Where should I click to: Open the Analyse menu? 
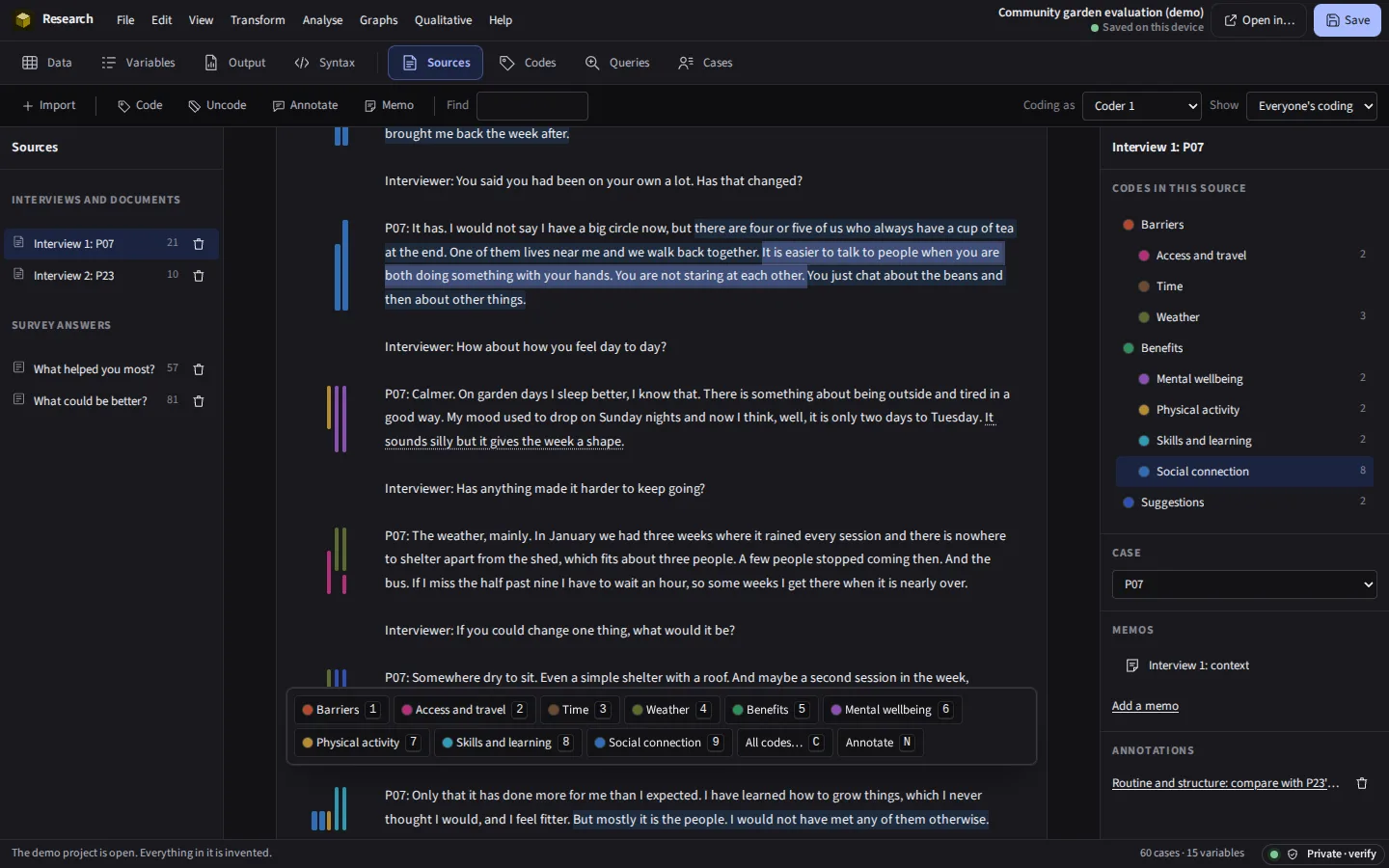click(322, 20)
